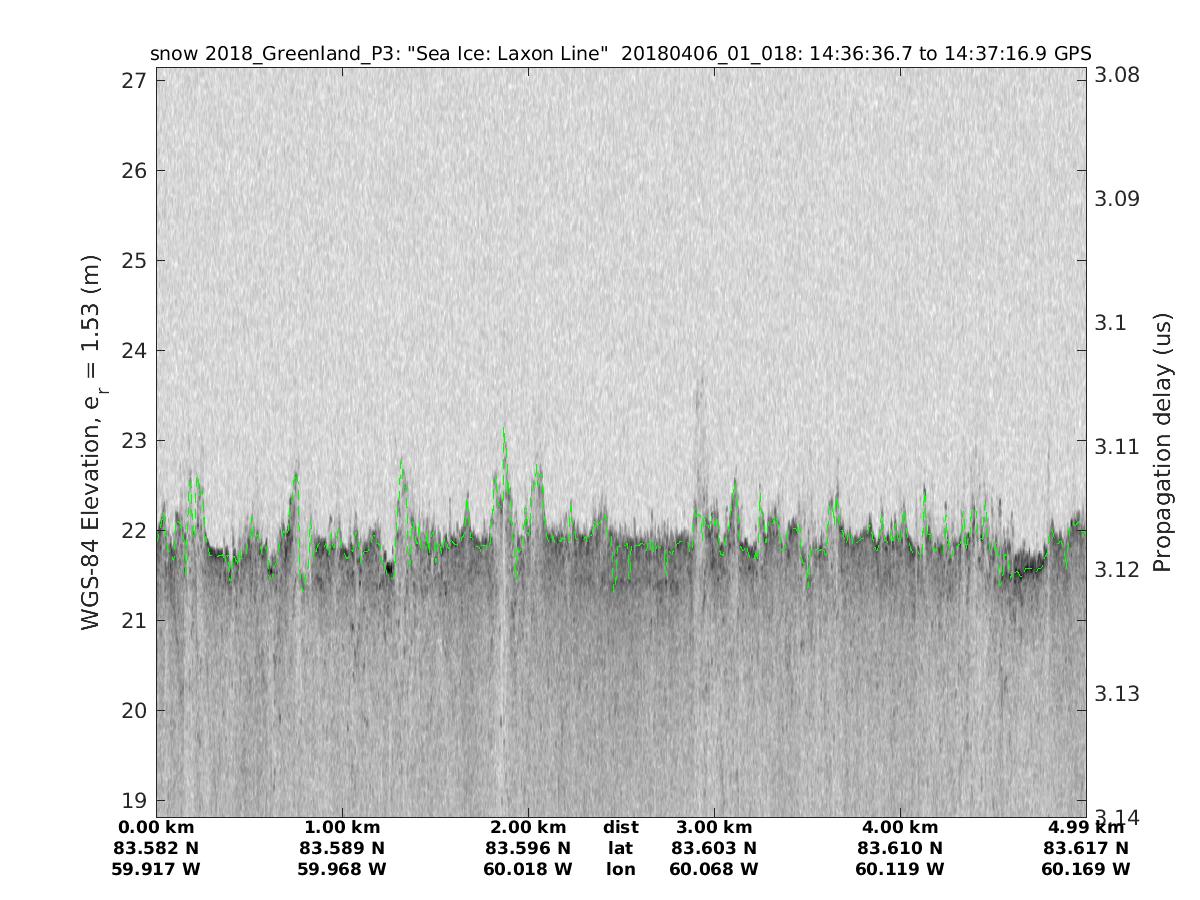Click the 27 elevation tick label

136,80
